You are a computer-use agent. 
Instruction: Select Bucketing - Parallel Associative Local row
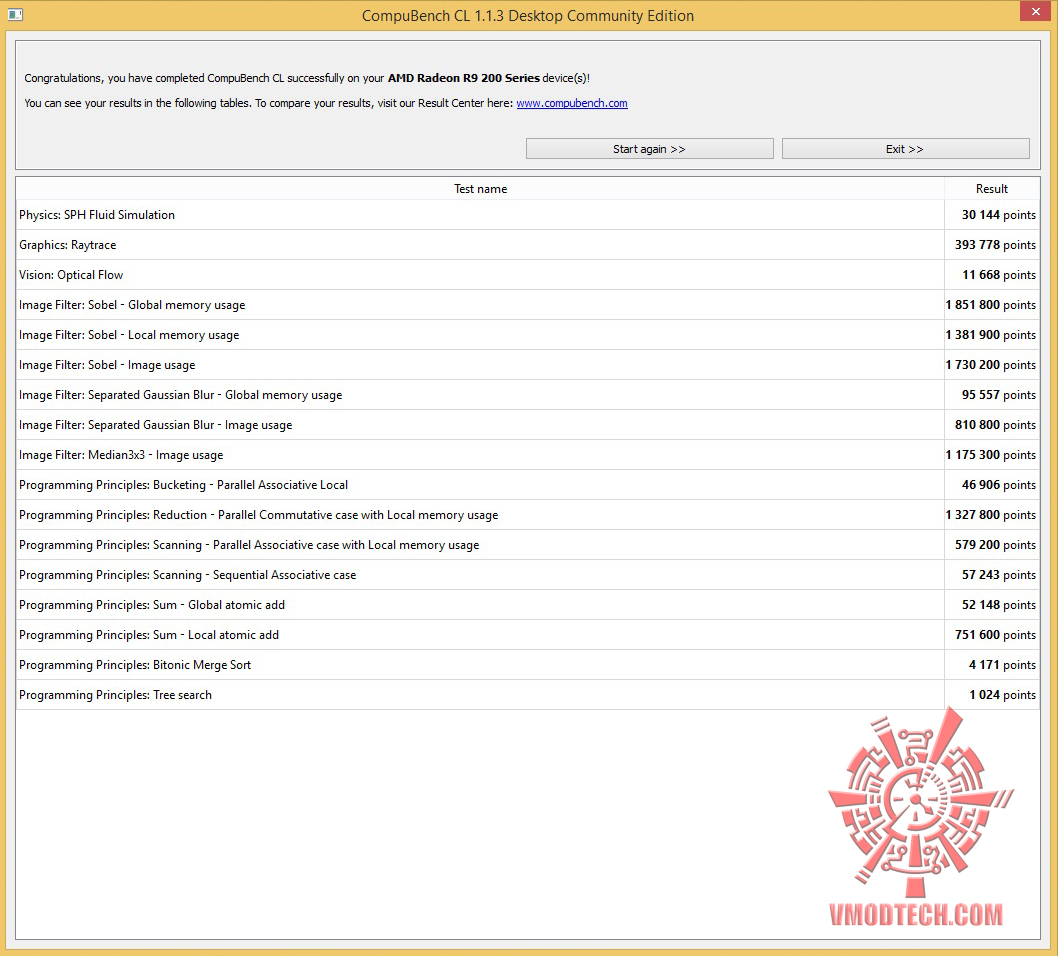[x=528, y=485]
